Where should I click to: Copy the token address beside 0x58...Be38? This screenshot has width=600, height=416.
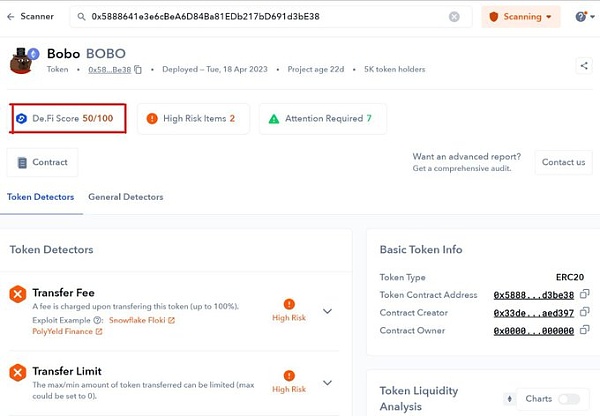[x=139, y=69]
